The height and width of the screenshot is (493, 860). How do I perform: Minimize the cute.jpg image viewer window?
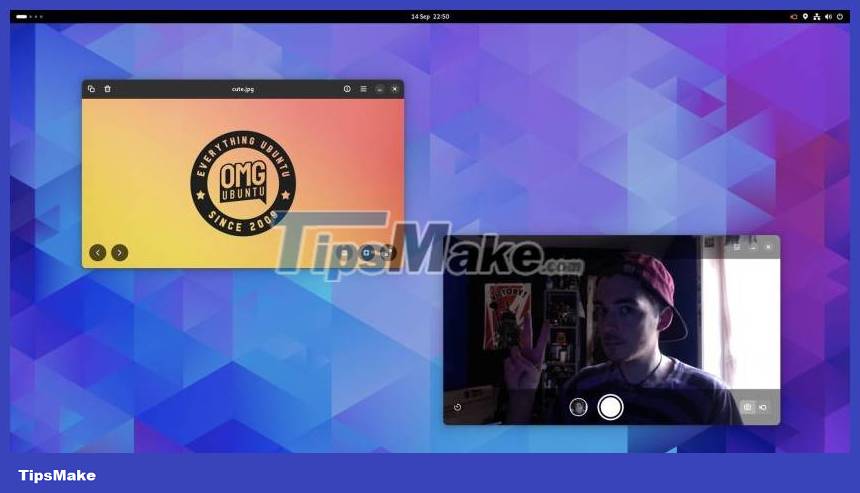pos(380,89)
